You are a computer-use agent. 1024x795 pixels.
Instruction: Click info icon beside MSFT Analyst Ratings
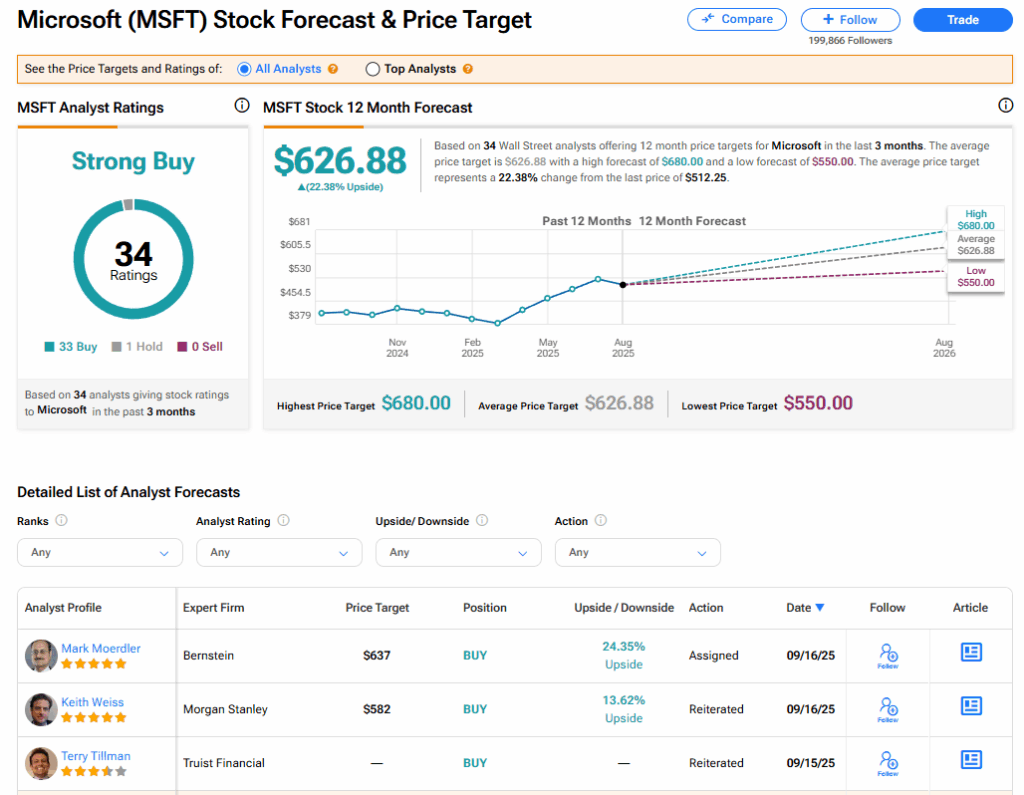tap(241, 106)
